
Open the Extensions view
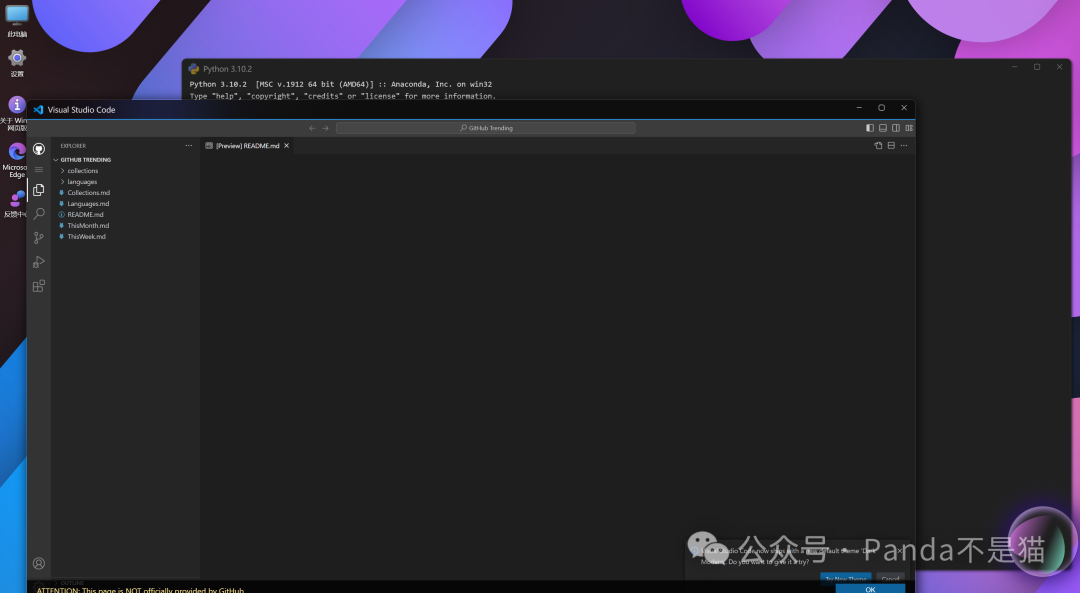(39, 286)
